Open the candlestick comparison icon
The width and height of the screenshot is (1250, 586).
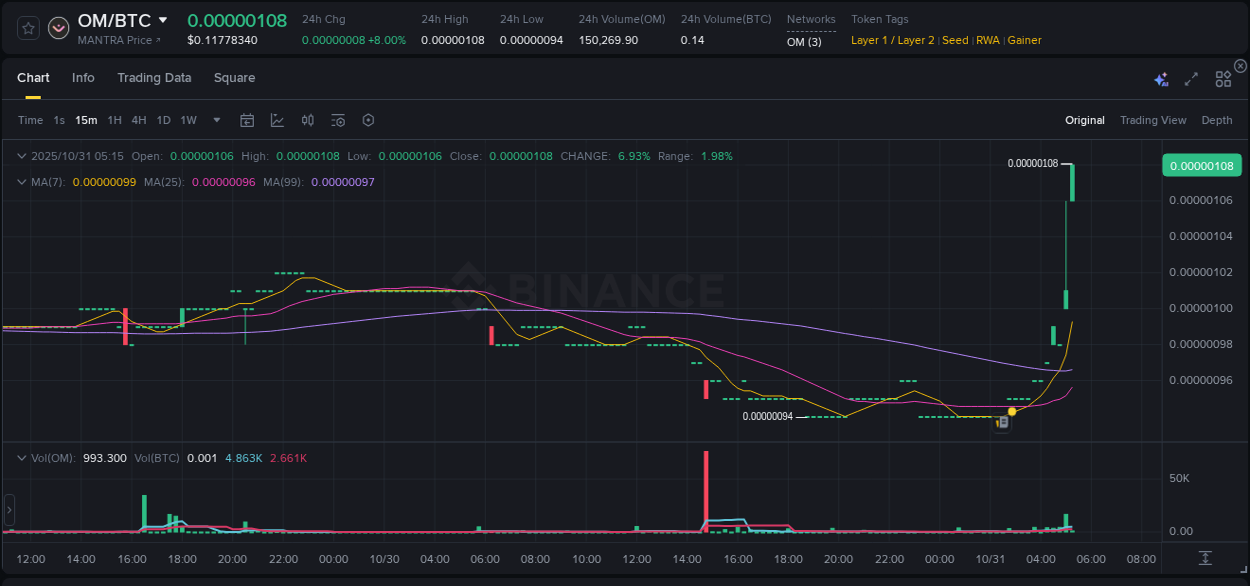307,120
